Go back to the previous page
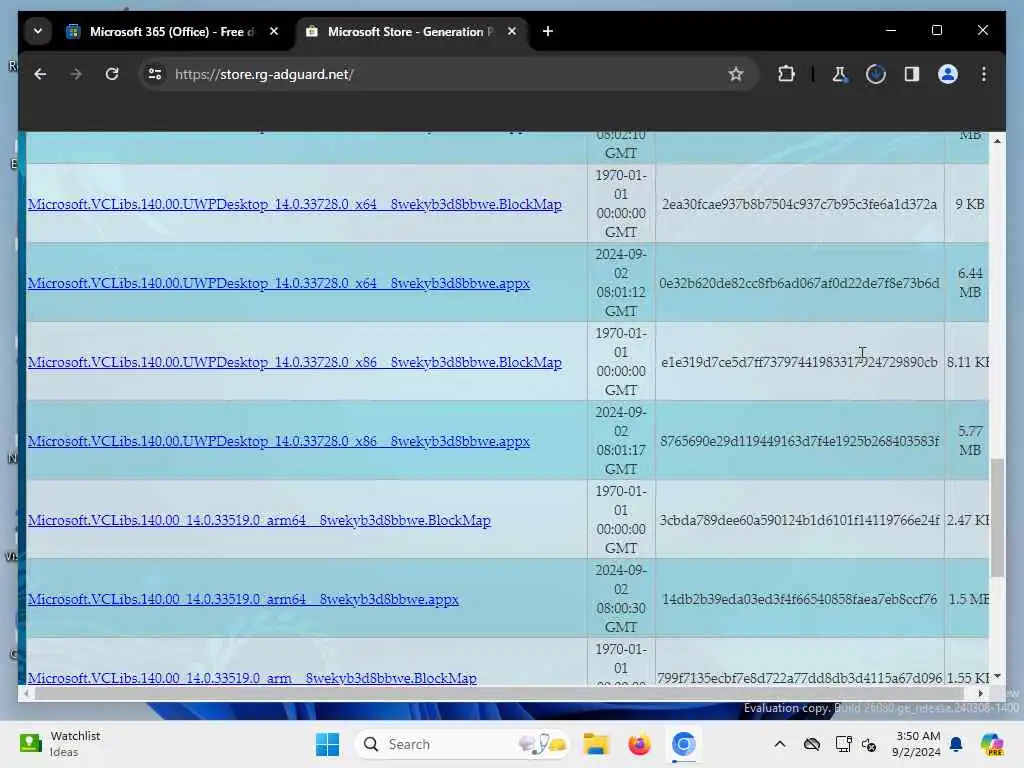This screenshot has height=768, width=1024. (40, 74)
